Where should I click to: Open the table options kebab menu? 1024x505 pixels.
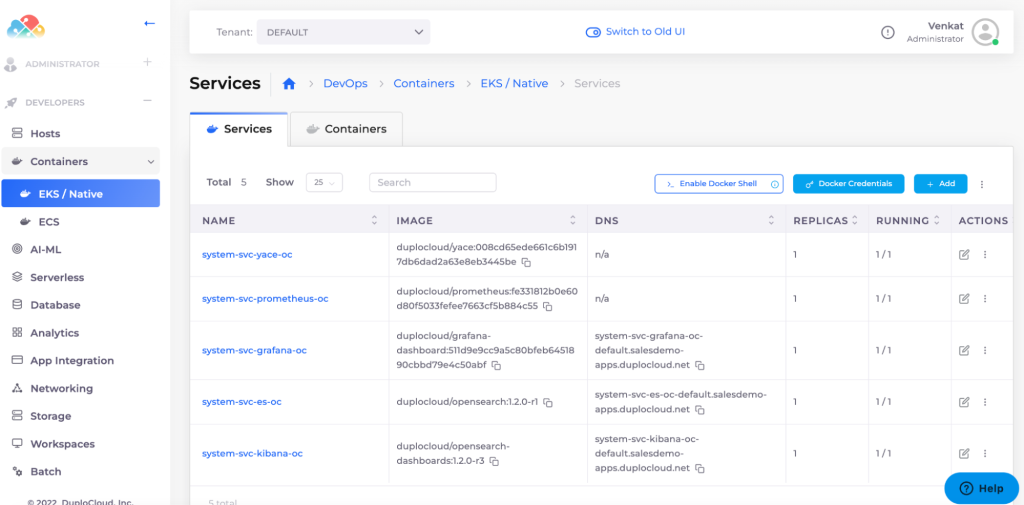[982, 184]
